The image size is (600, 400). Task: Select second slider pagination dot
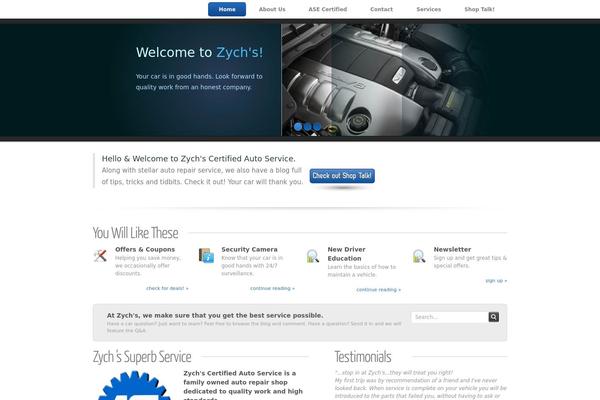[x=308, y=127]
